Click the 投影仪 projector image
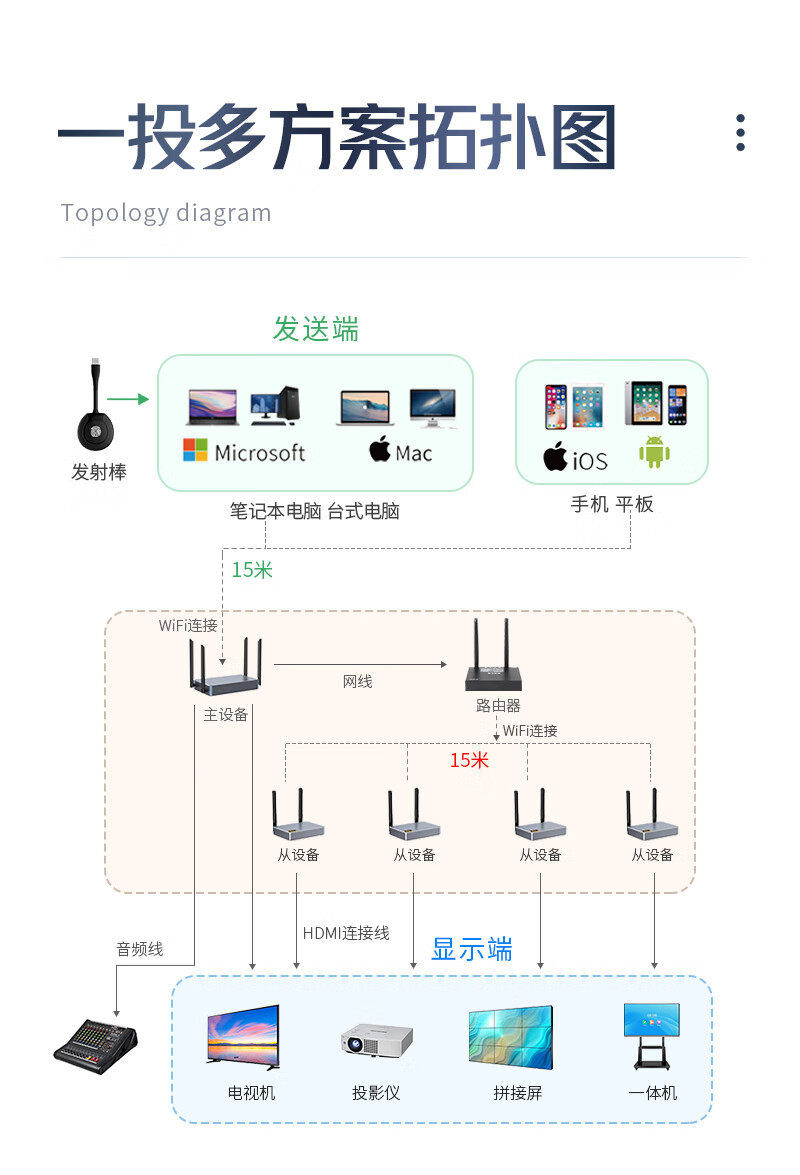The height and width of the screenshot is (1175, 800). tap(377, 1040)
